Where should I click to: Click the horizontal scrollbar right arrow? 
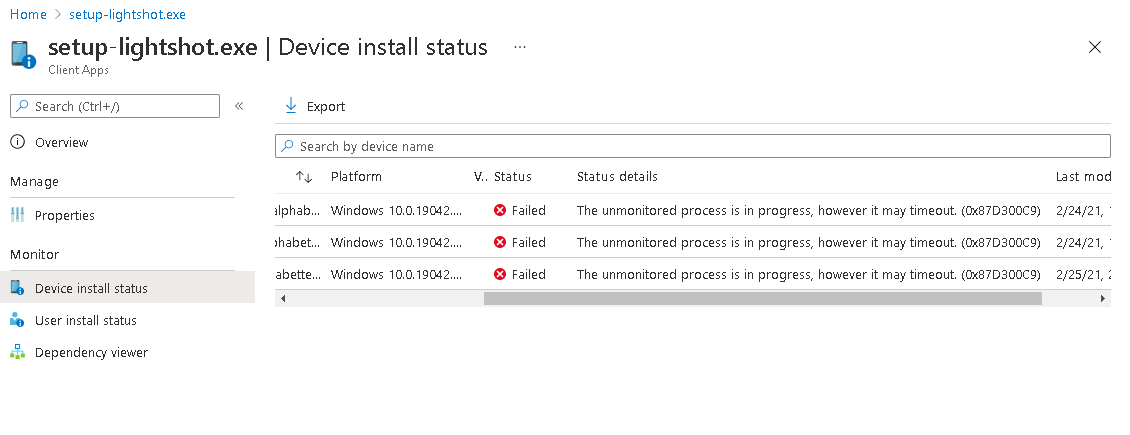tap(1103, 298)
